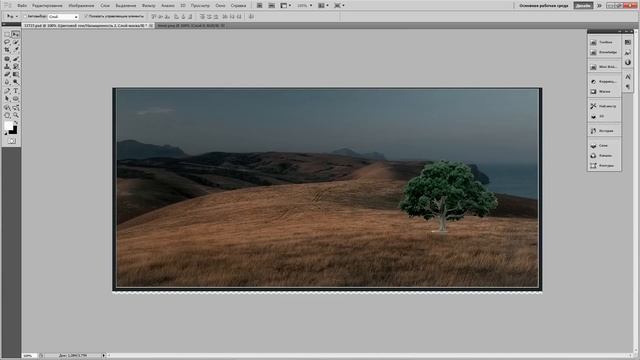Select the Spot Healing Brush tool

point(7,59)
